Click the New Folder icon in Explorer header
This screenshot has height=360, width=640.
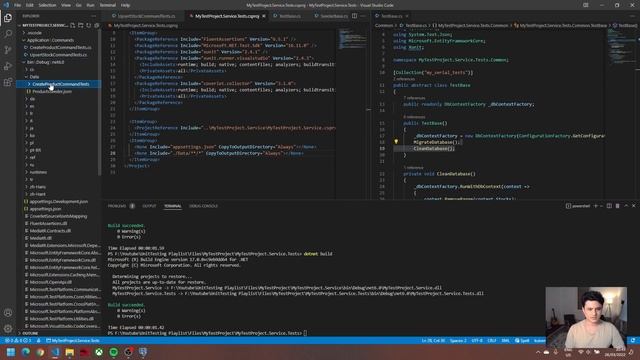click(80, 25)
